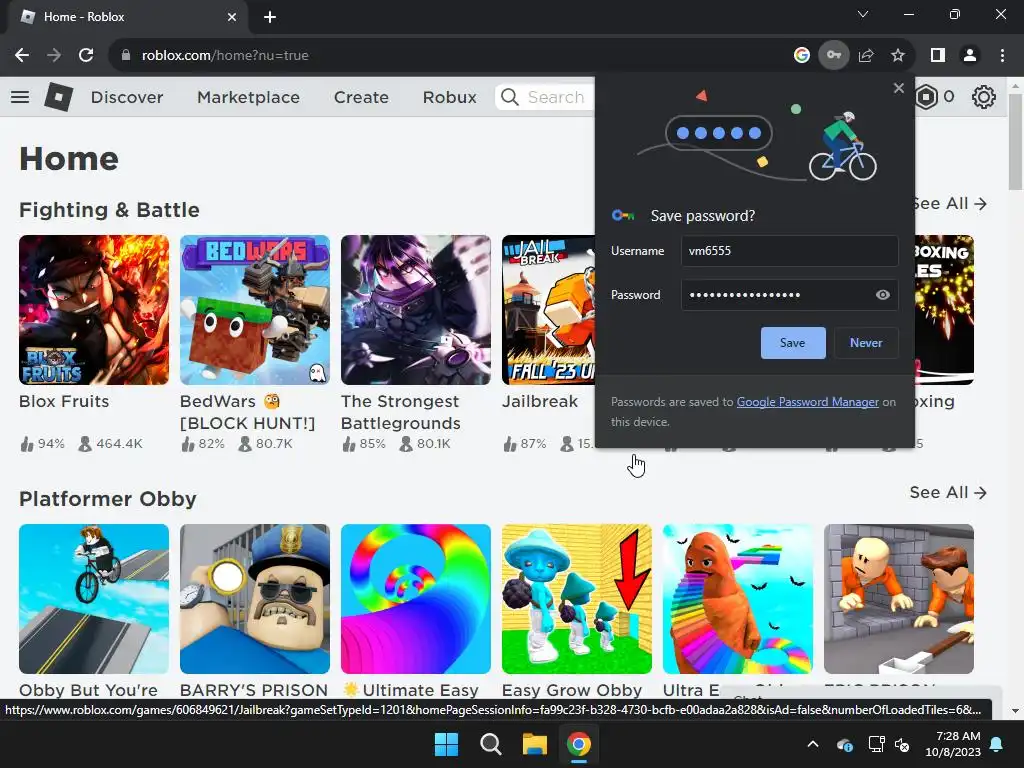Open tab search dropdown arrow

point(863,14)
